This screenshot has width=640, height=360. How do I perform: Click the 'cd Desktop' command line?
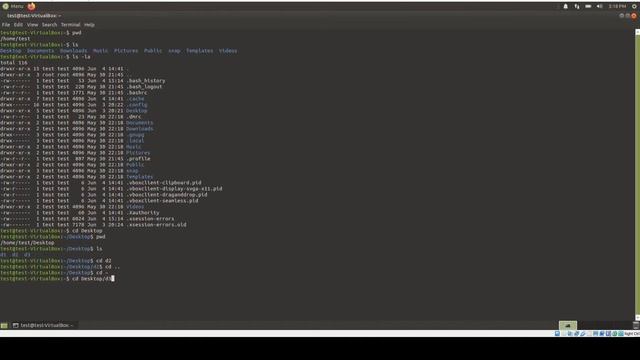coord(51,231)
